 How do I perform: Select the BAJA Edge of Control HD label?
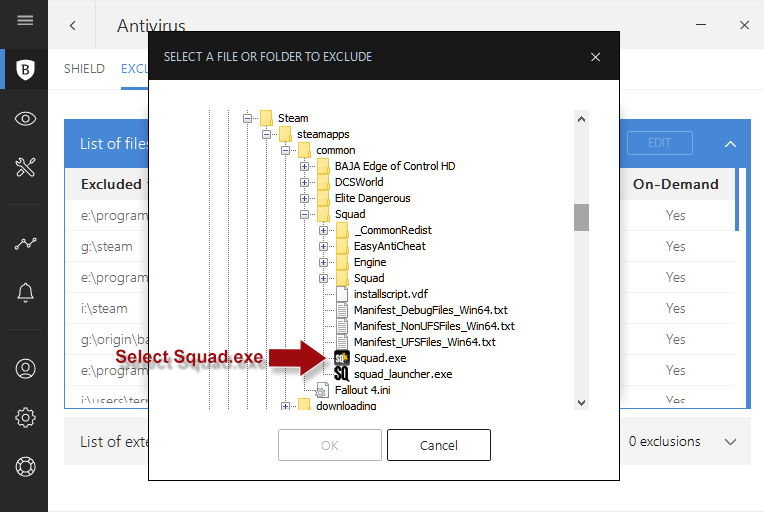click(x=395, y=166)
